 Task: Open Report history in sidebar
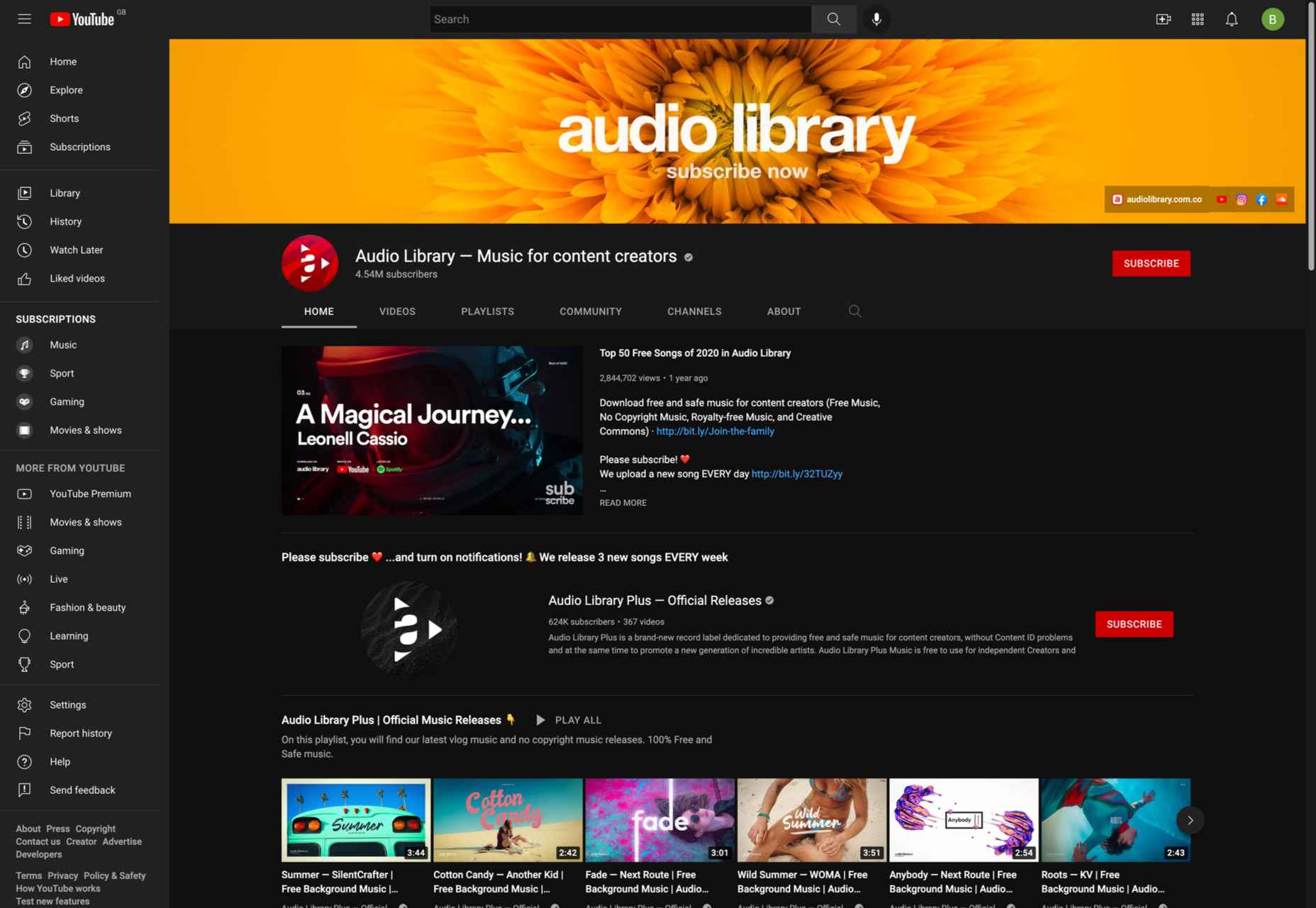click(x=79, y=733)
